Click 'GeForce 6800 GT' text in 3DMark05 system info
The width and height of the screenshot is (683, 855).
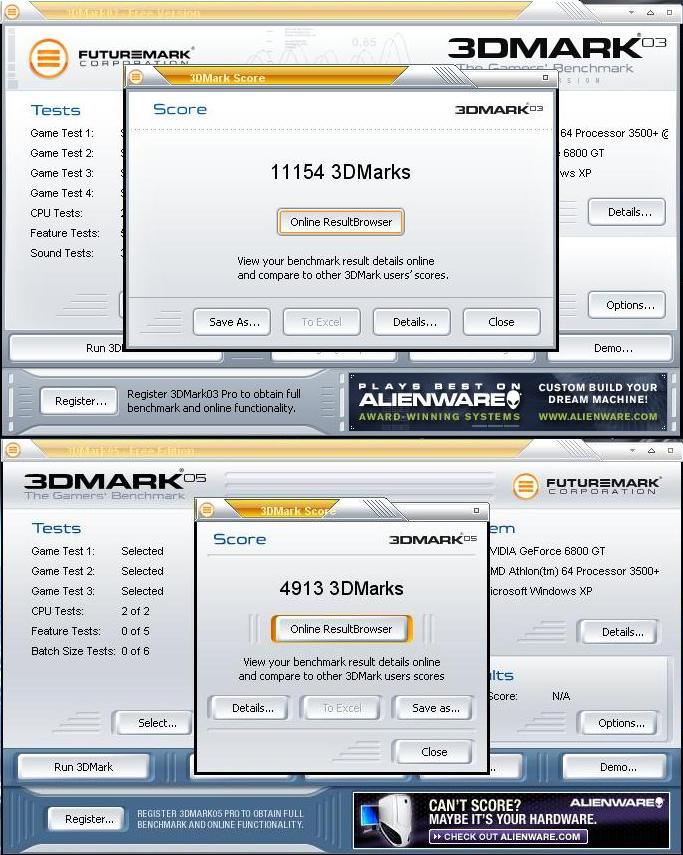point(562,551)
